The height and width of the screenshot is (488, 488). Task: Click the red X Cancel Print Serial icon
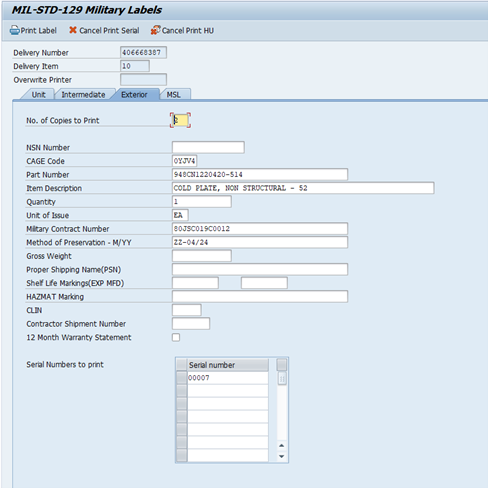click(x=73, y=30)
